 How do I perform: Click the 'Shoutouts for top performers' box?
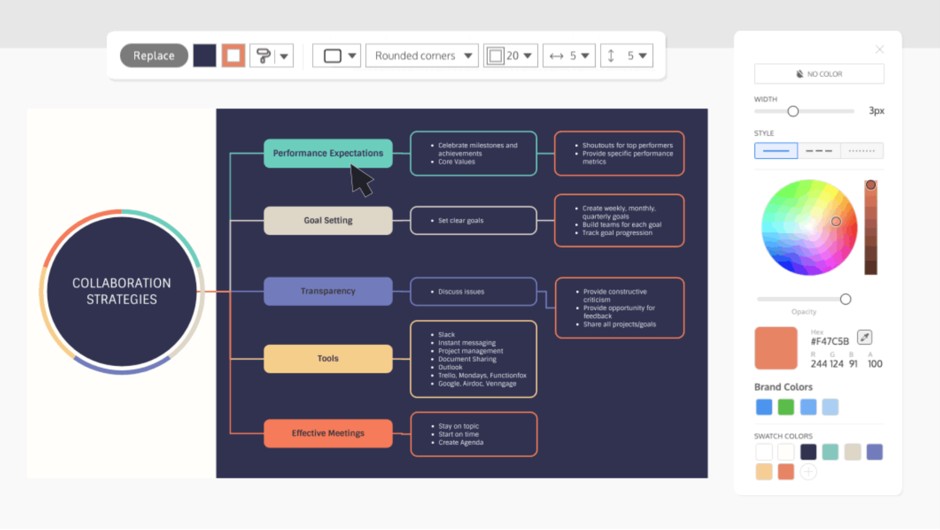[x=619, y=153]
